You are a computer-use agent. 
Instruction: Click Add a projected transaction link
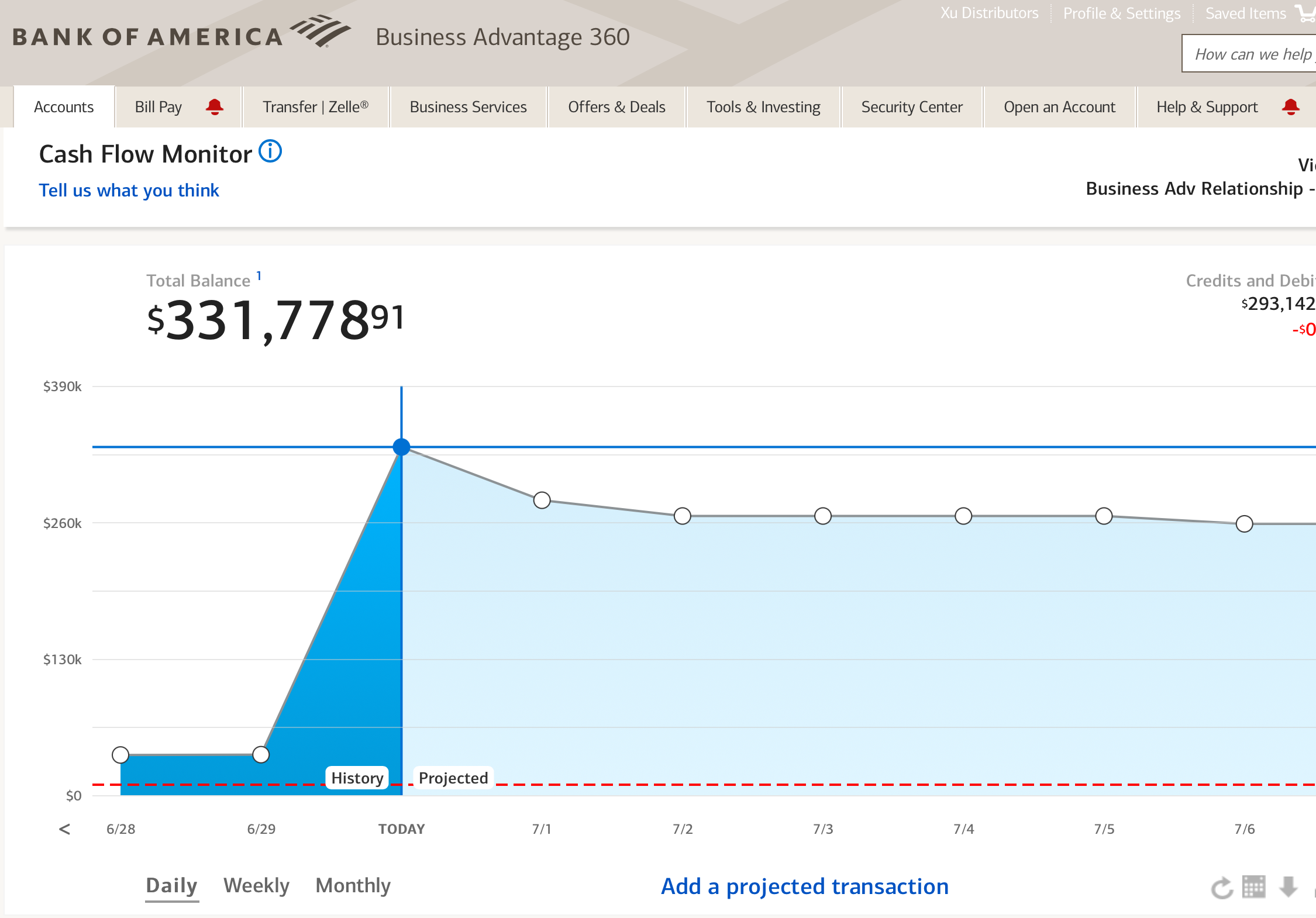click(804, 886)
